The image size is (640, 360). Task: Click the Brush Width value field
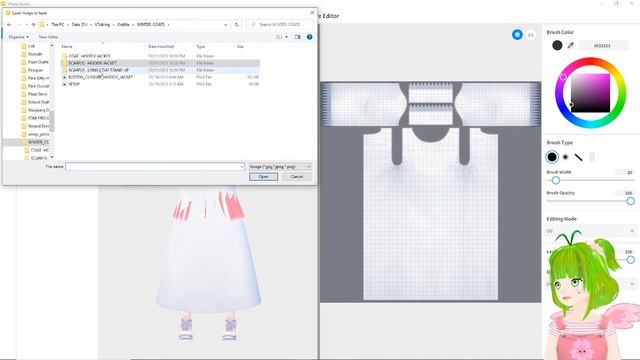coord(626,172)
